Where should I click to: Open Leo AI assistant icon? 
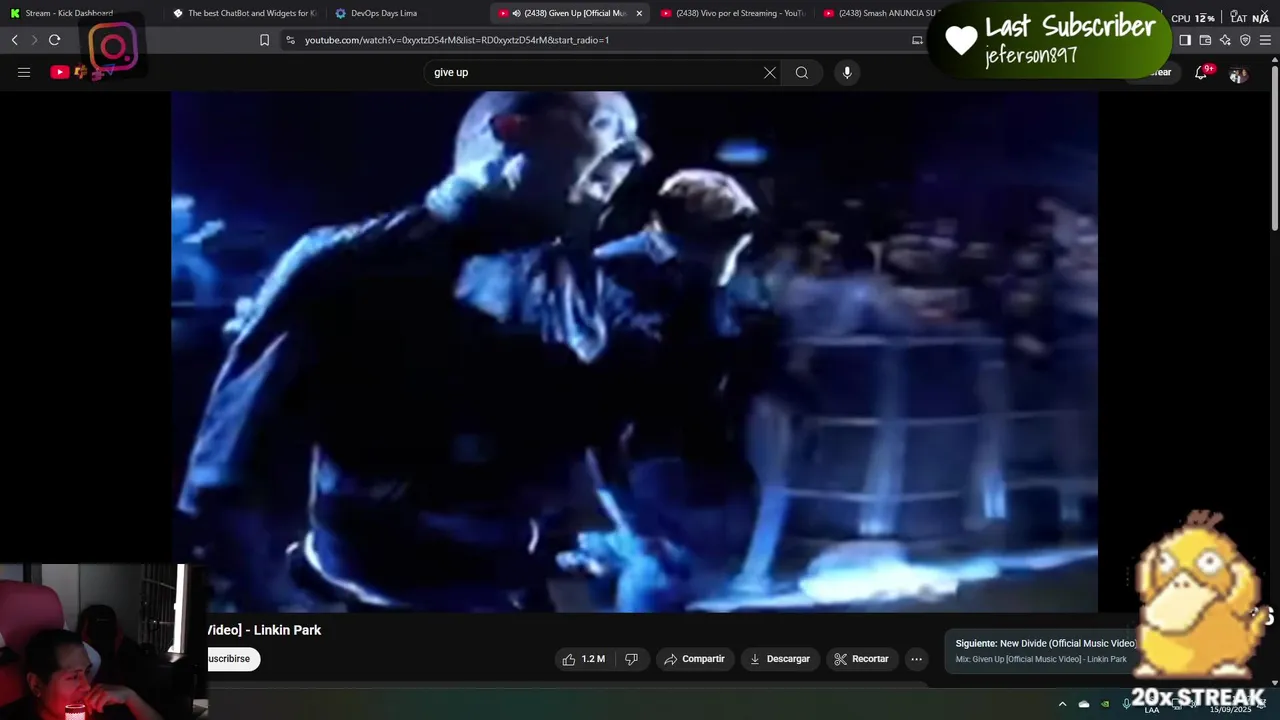pos(1225,40)
